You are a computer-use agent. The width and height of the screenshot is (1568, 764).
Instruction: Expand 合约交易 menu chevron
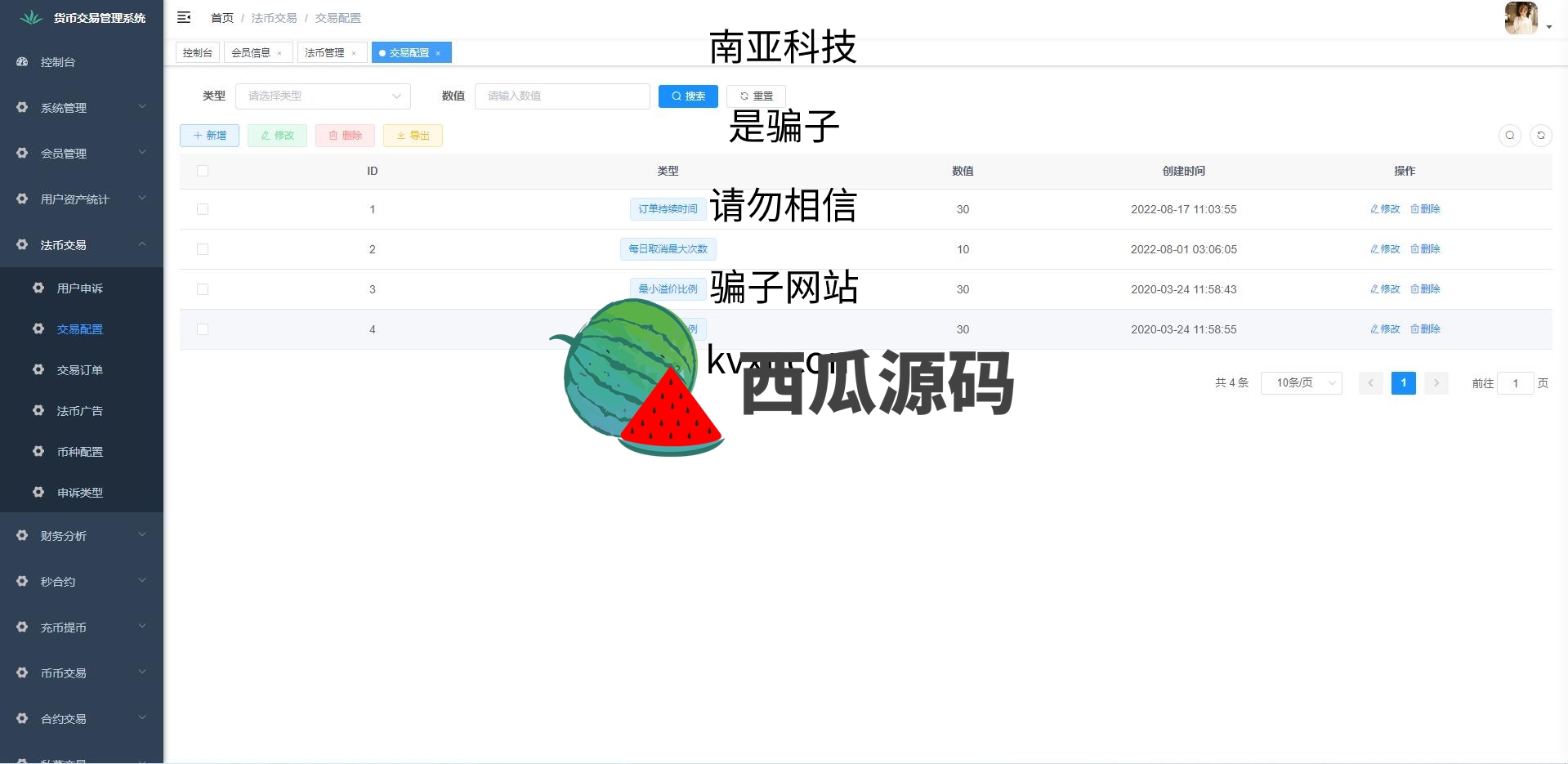pyautogui.click(x=142, y=717)
